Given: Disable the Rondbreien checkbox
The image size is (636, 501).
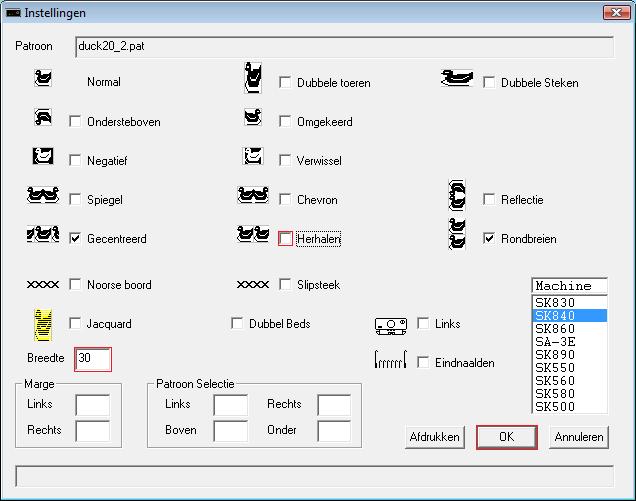Looking at the screenshot, I should coord(490,239).
